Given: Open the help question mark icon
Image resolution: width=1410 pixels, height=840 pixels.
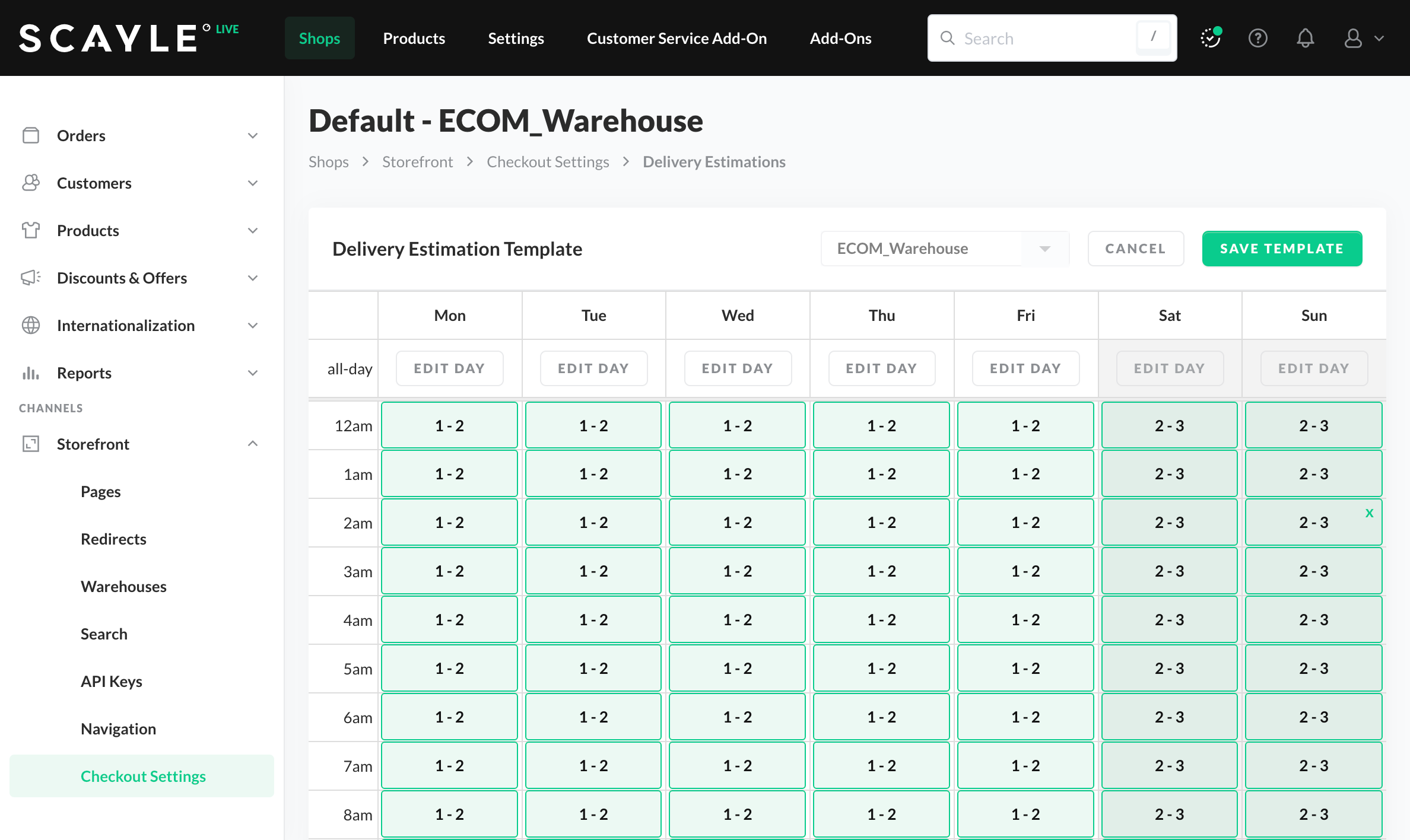Looking at the screenshot, I should tap(1257, 39).
